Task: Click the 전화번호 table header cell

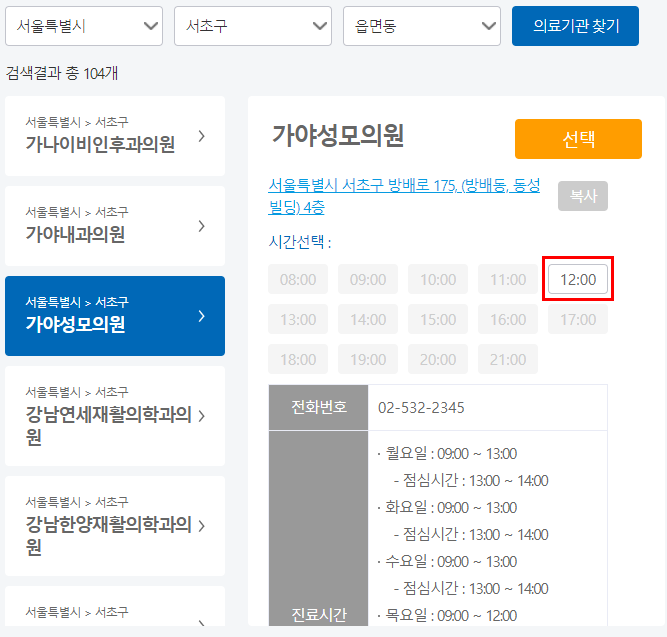Action: 318,408
